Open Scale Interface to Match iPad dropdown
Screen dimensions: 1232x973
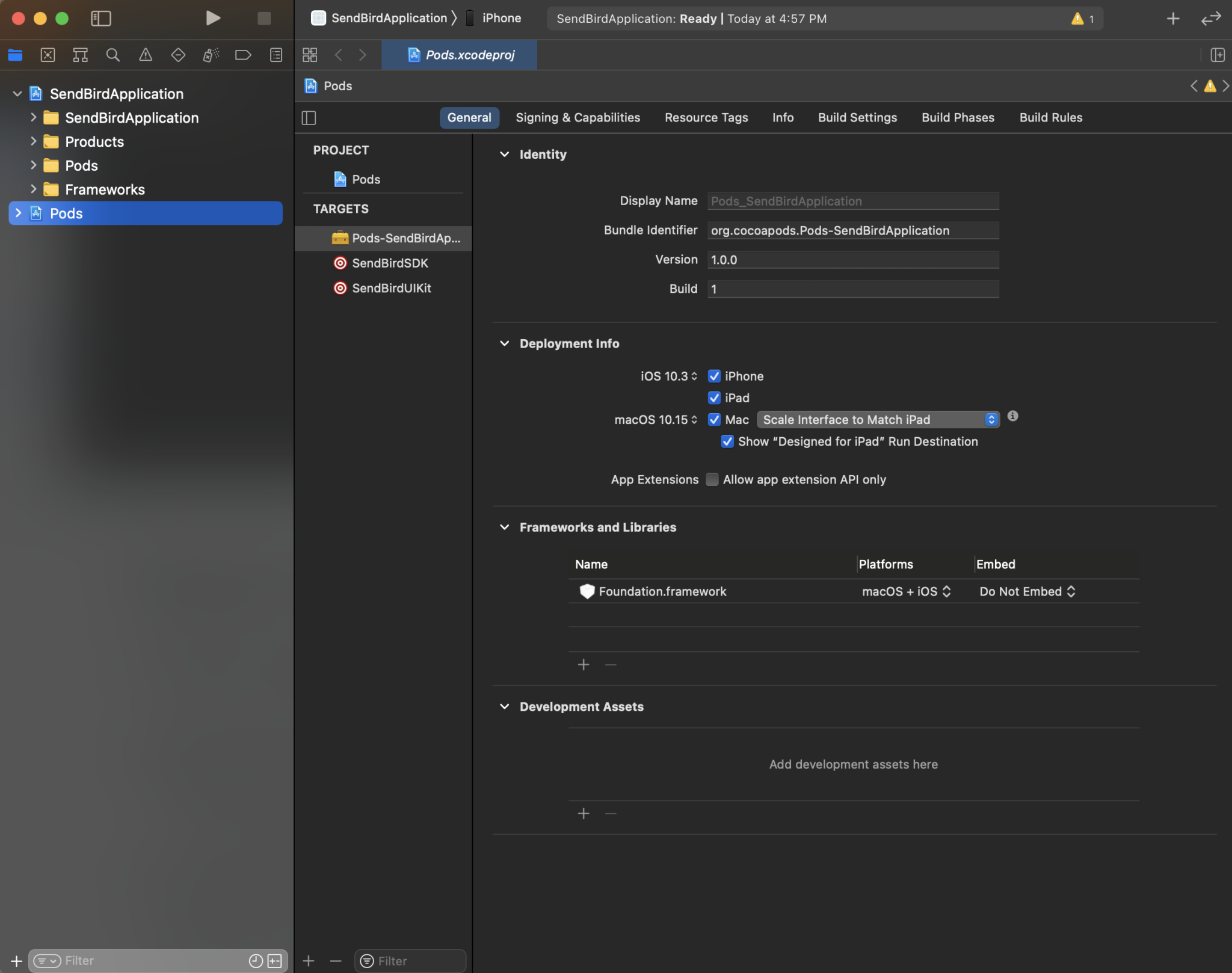[x=878, y=420]
